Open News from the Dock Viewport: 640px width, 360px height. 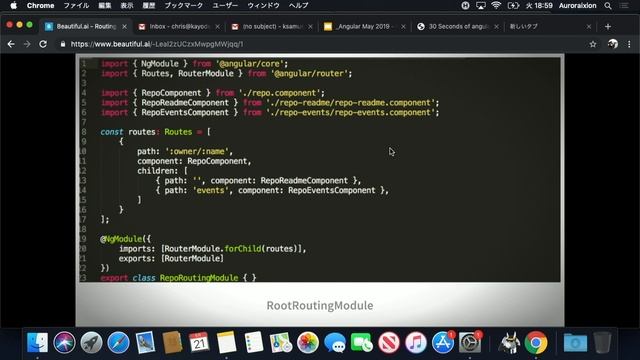(389, 342)
